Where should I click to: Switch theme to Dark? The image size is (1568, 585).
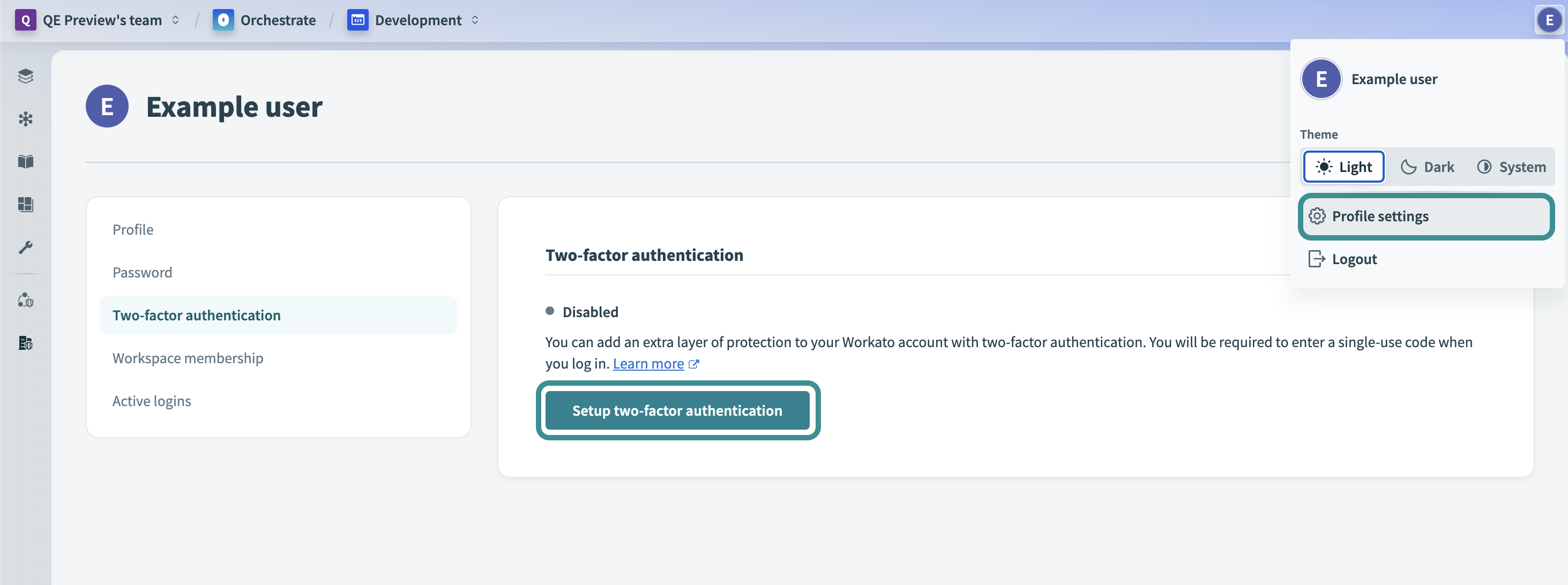coord(1428,167)
